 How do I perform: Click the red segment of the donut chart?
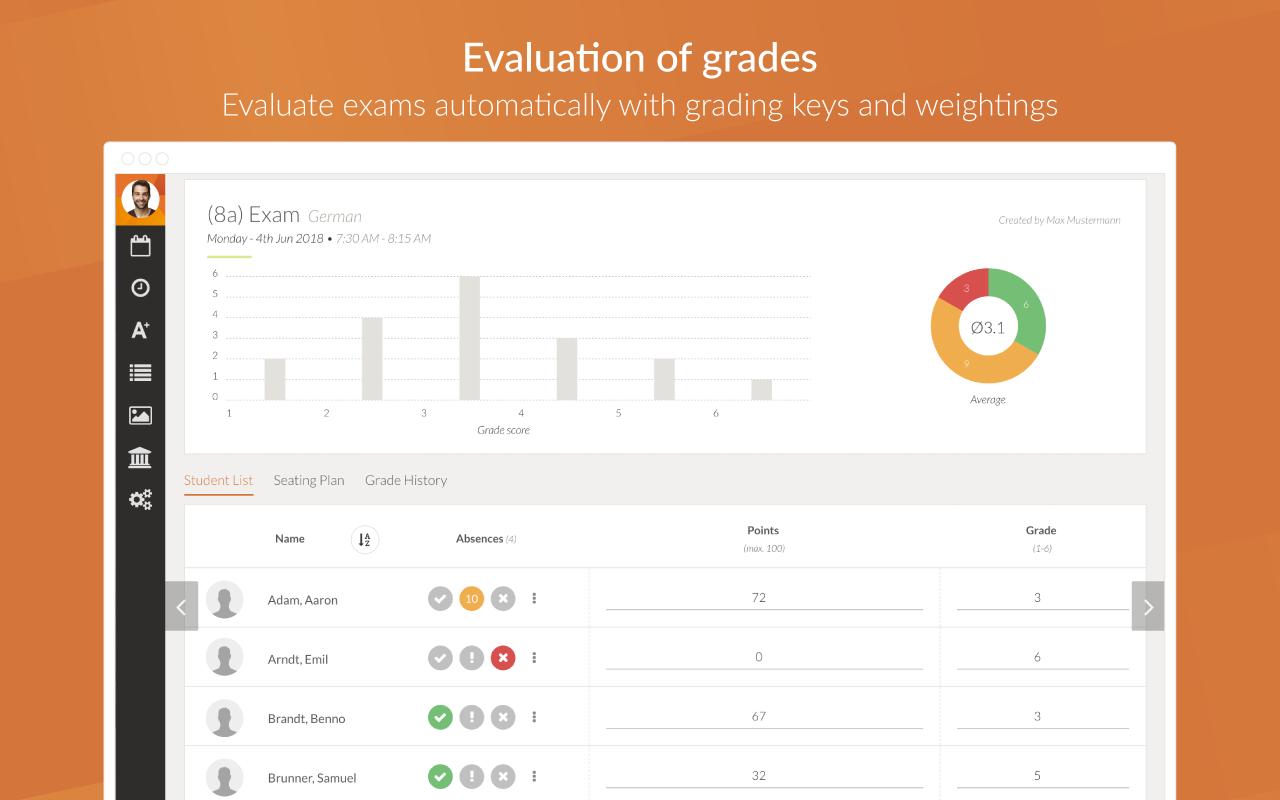(966, 288)
